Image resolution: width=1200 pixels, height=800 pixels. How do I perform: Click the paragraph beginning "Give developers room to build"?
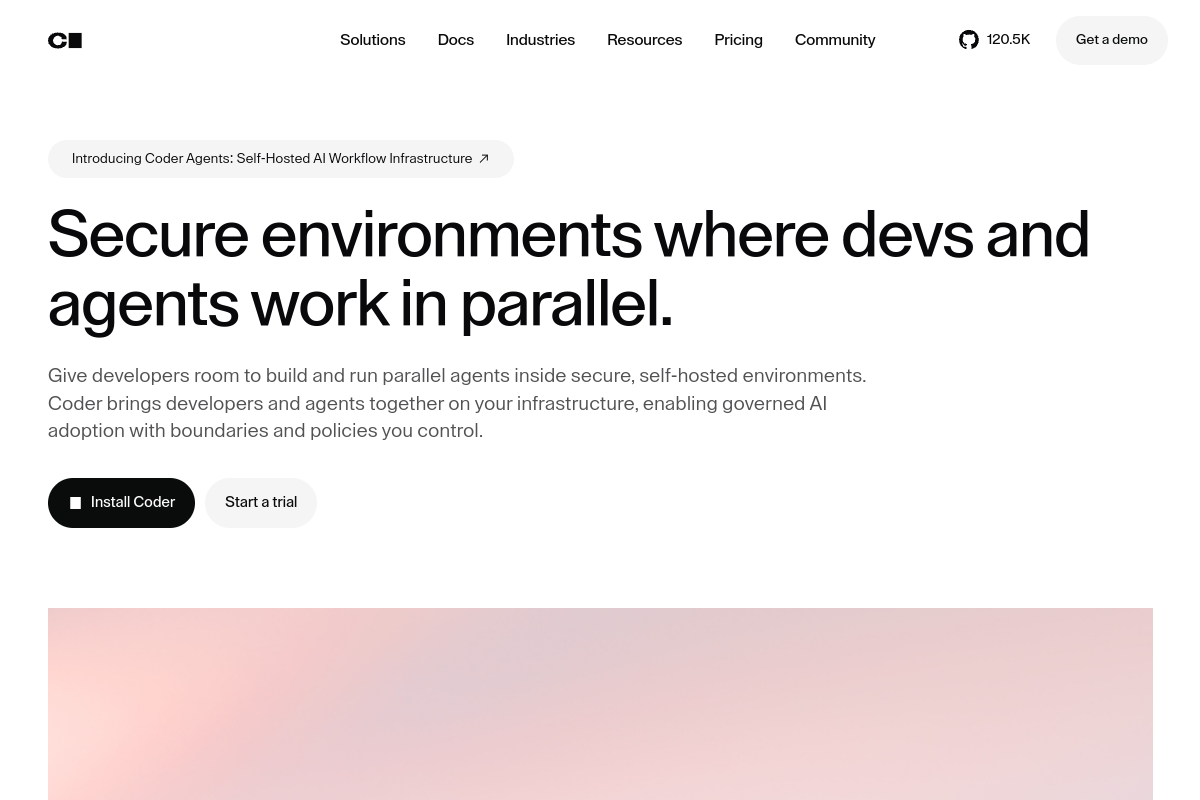[457, 403]
